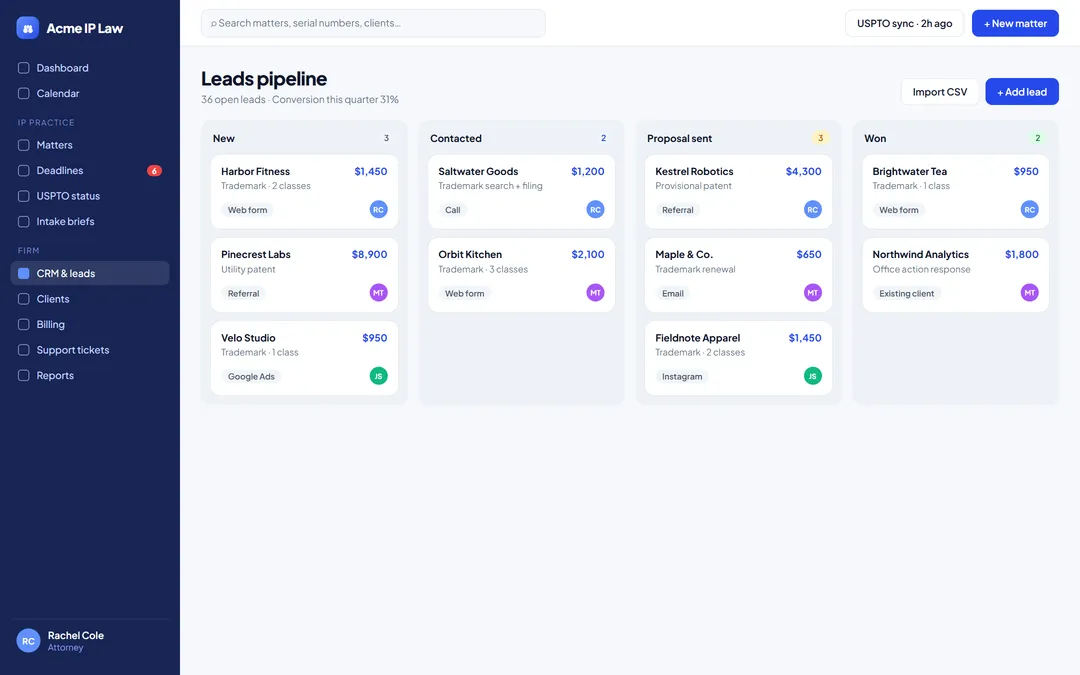
Task: Click 'Office action response' text on Northwind card
Action: click(x=922, y=269)
